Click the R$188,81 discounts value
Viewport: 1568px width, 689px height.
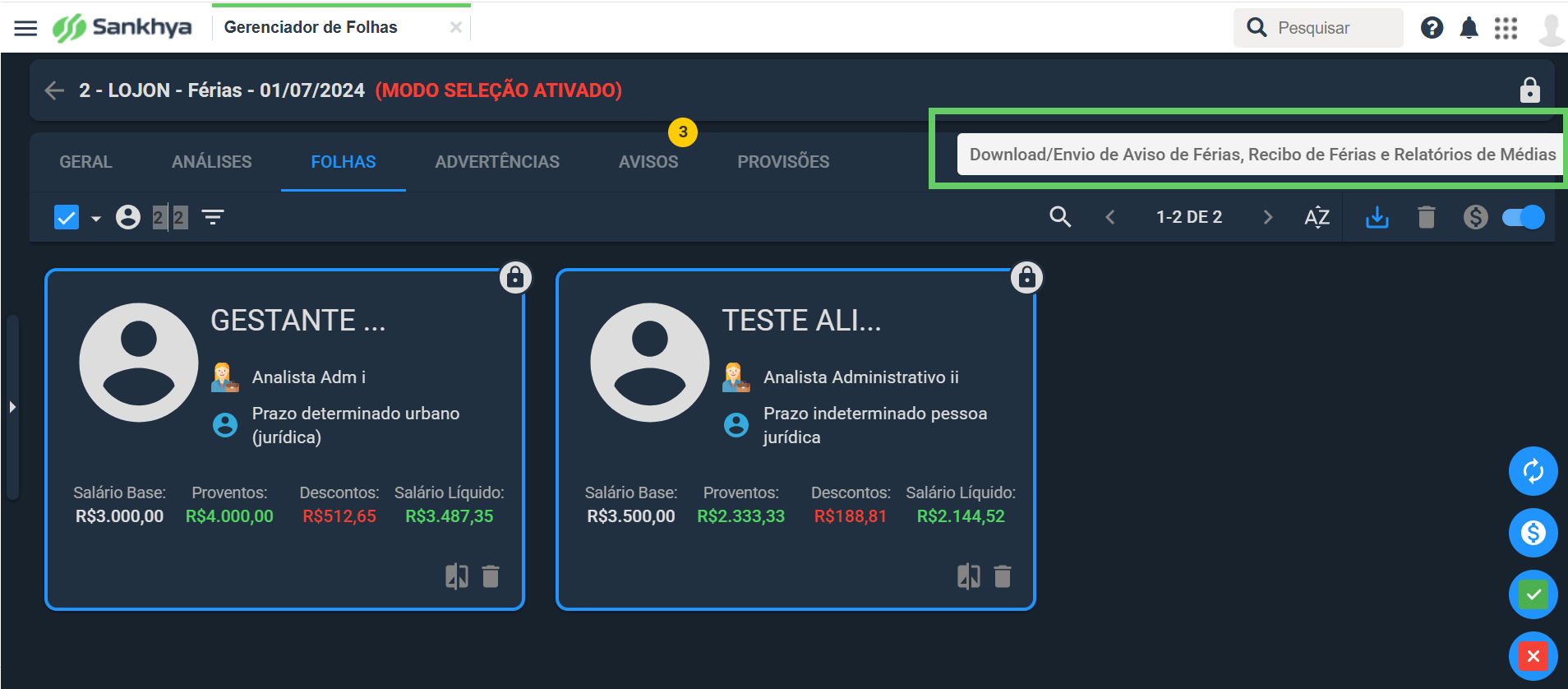click(x=851, y=516)
